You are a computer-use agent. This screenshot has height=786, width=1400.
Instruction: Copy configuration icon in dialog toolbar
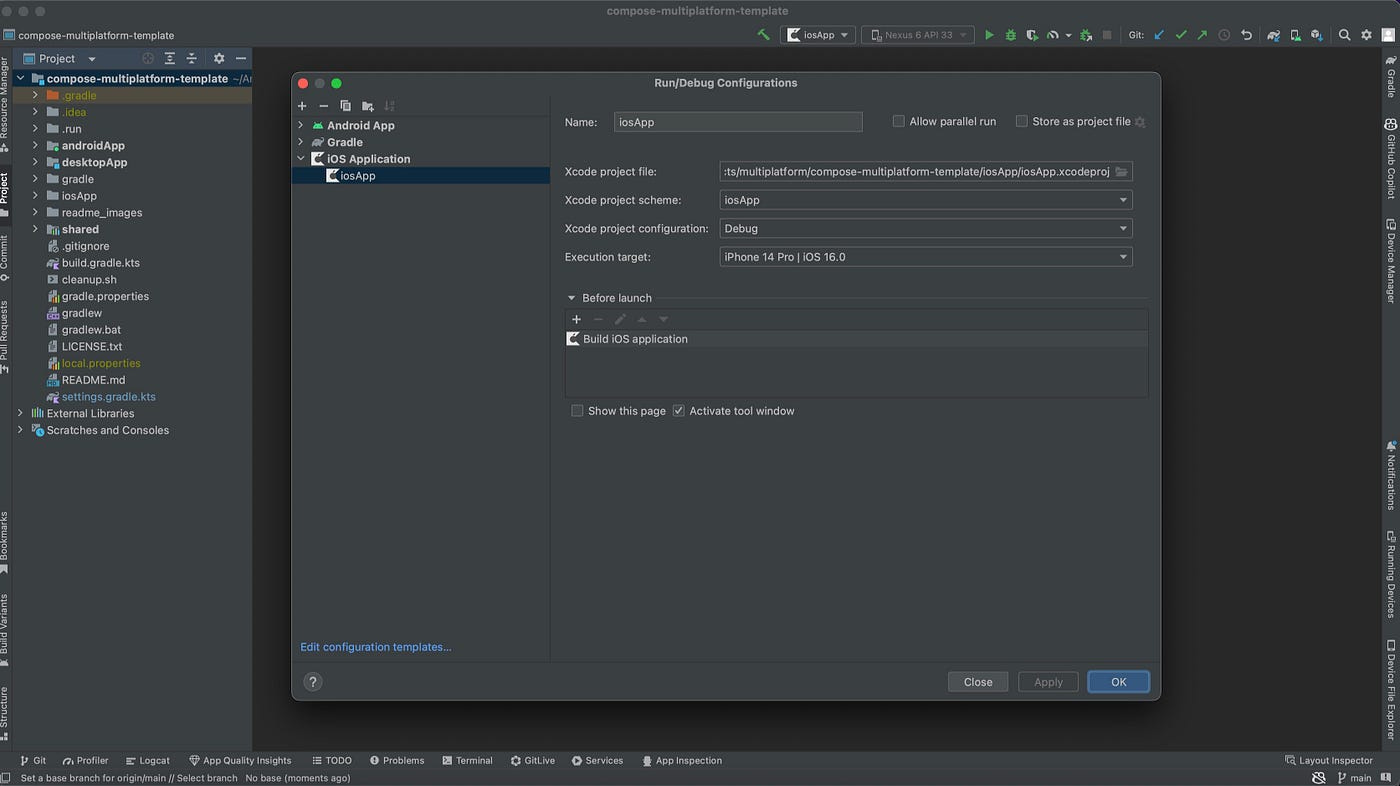345,106
